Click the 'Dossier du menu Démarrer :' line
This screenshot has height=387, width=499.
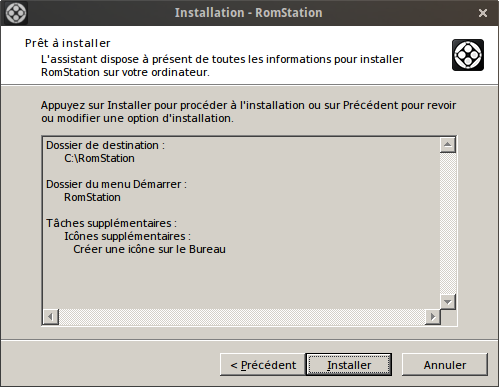(116, 184)
